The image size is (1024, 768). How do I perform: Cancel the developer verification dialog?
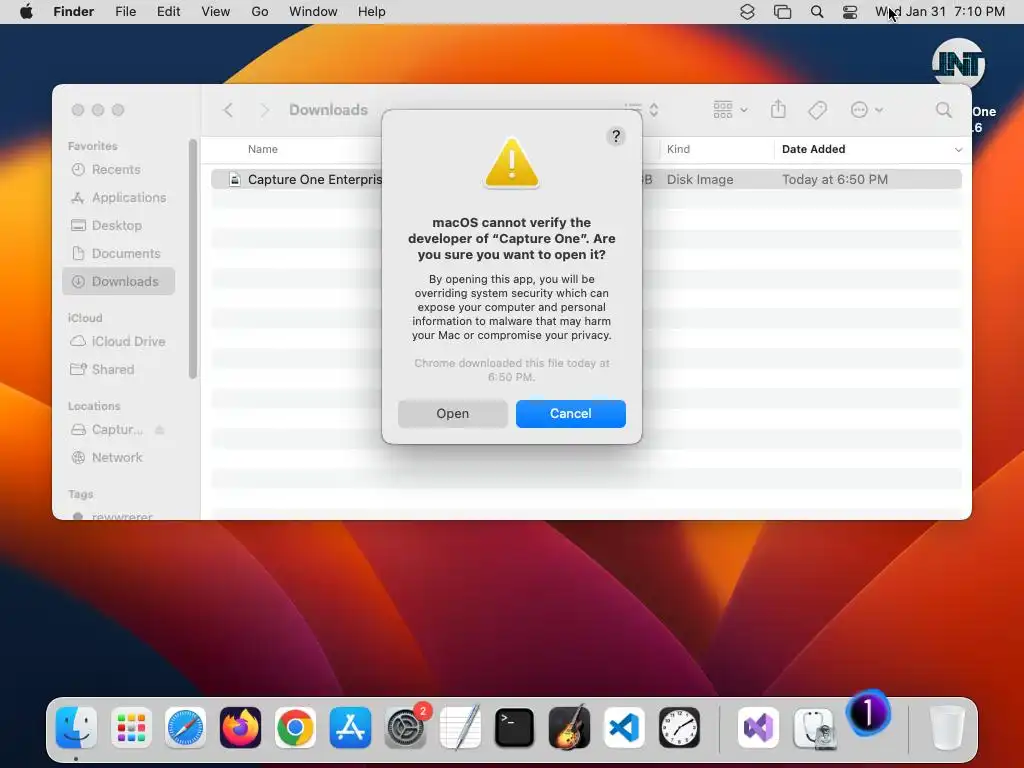571,413
